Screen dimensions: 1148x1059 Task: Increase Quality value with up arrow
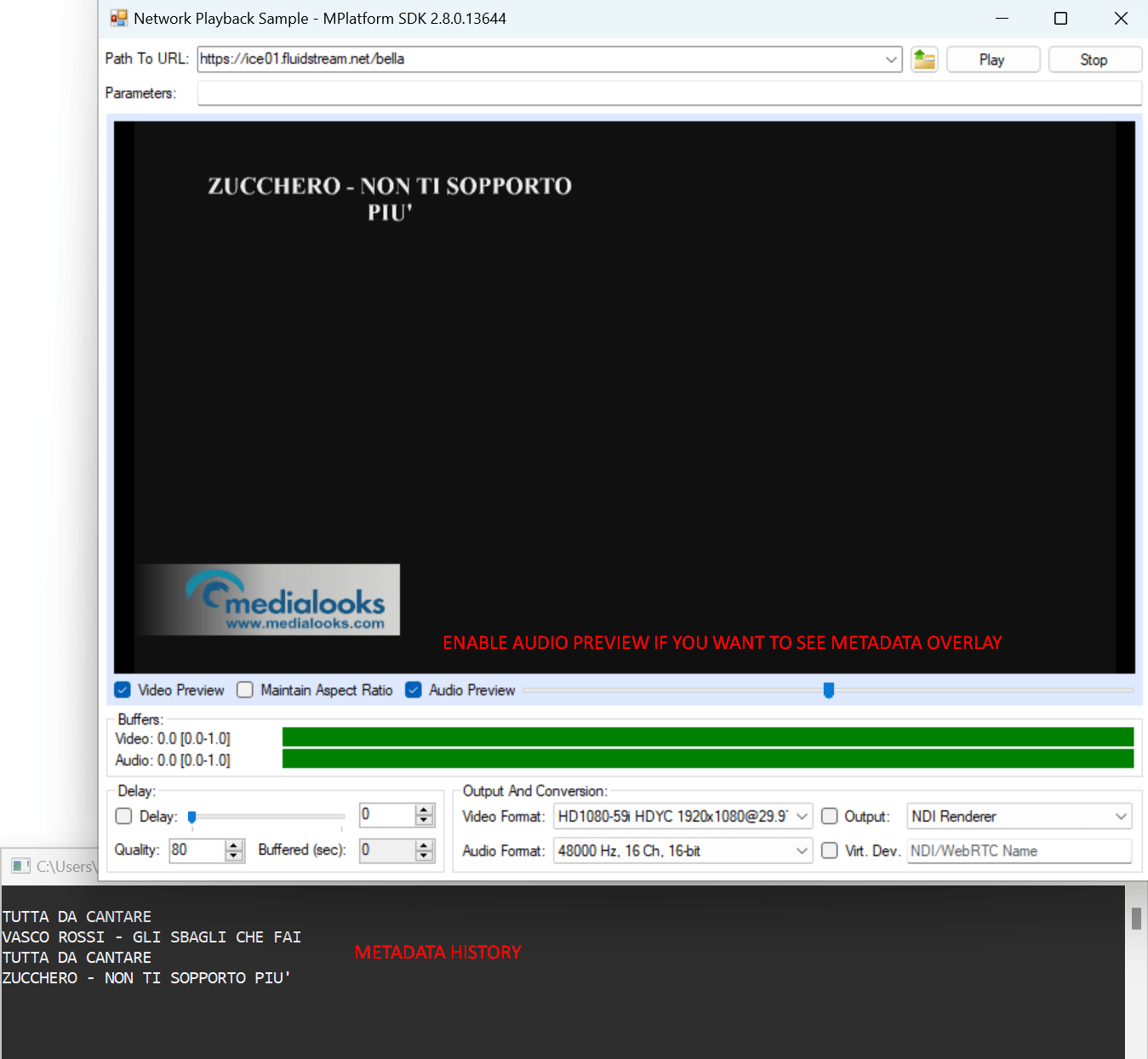pos(234,845)
